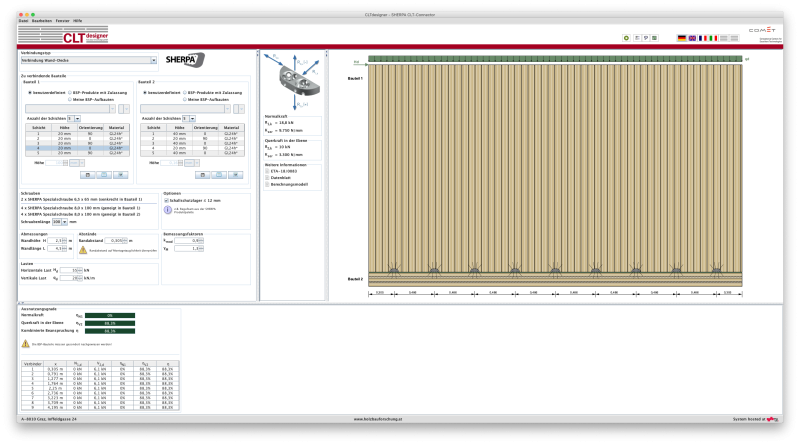Click the info icon below Schallschutzlager
Image resolution: width=800 pixels, height=445 pixels.
tap(166, 208)
